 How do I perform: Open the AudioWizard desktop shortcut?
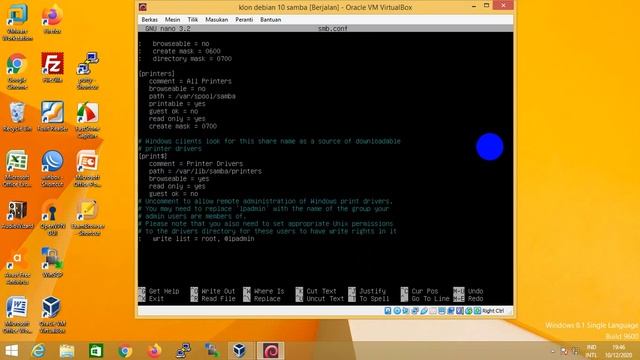coord(17,214)
